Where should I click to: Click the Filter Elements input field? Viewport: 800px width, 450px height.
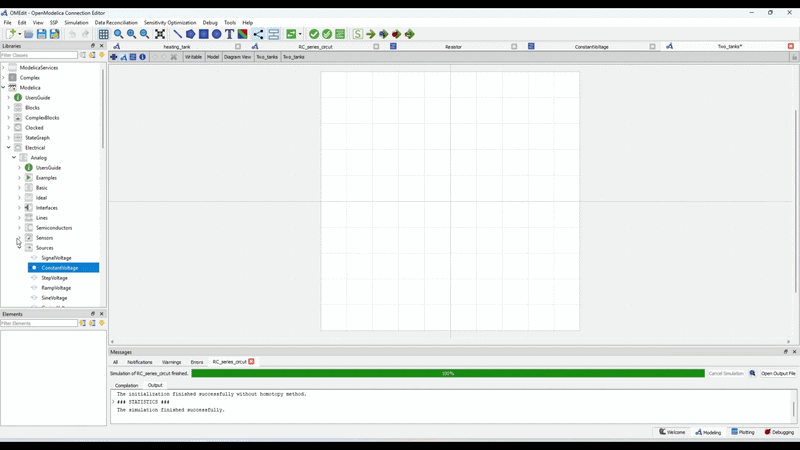(x=39, y=323)
